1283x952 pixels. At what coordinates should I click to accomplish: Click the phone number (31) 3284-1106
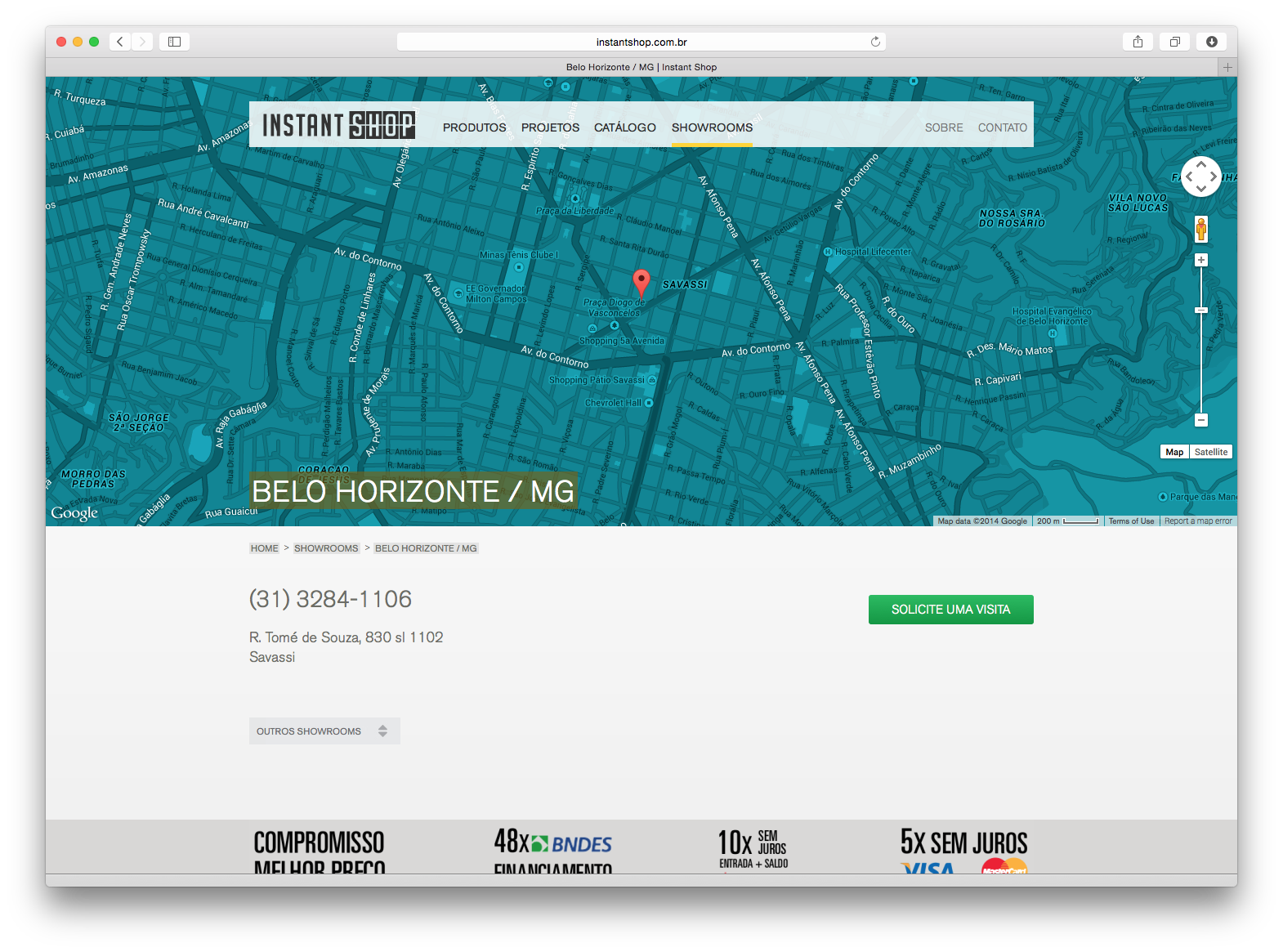[x=330, y=599]
